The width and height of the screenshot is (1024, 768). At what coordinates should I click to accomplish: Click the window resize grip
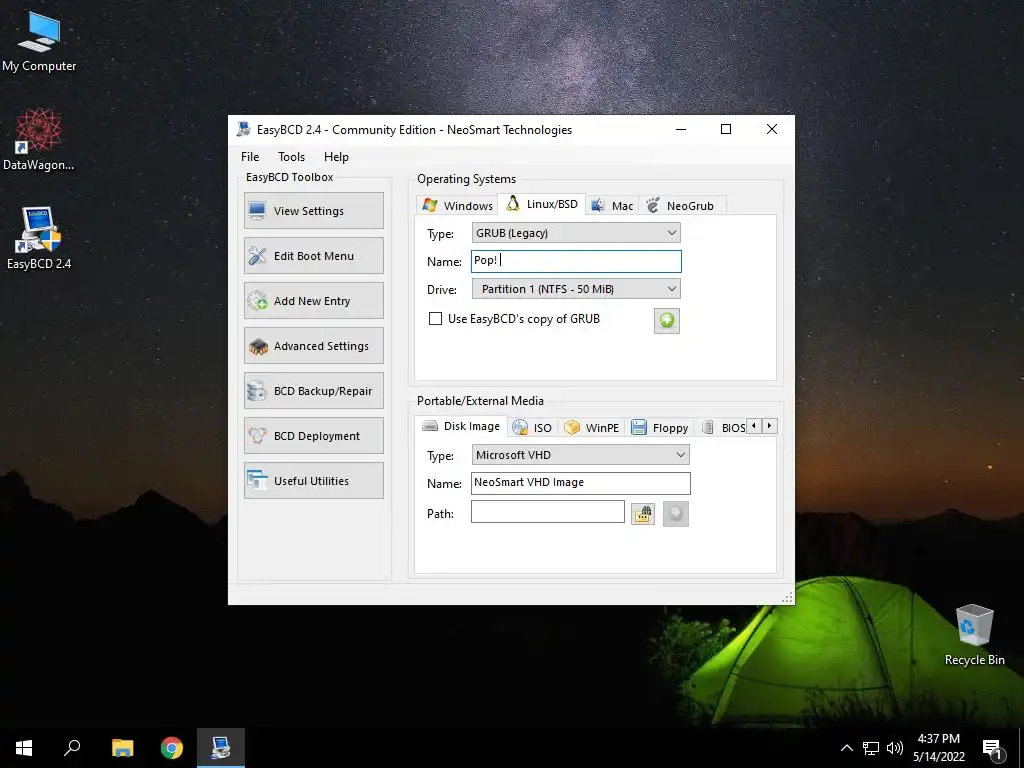(x=788, y=598)
